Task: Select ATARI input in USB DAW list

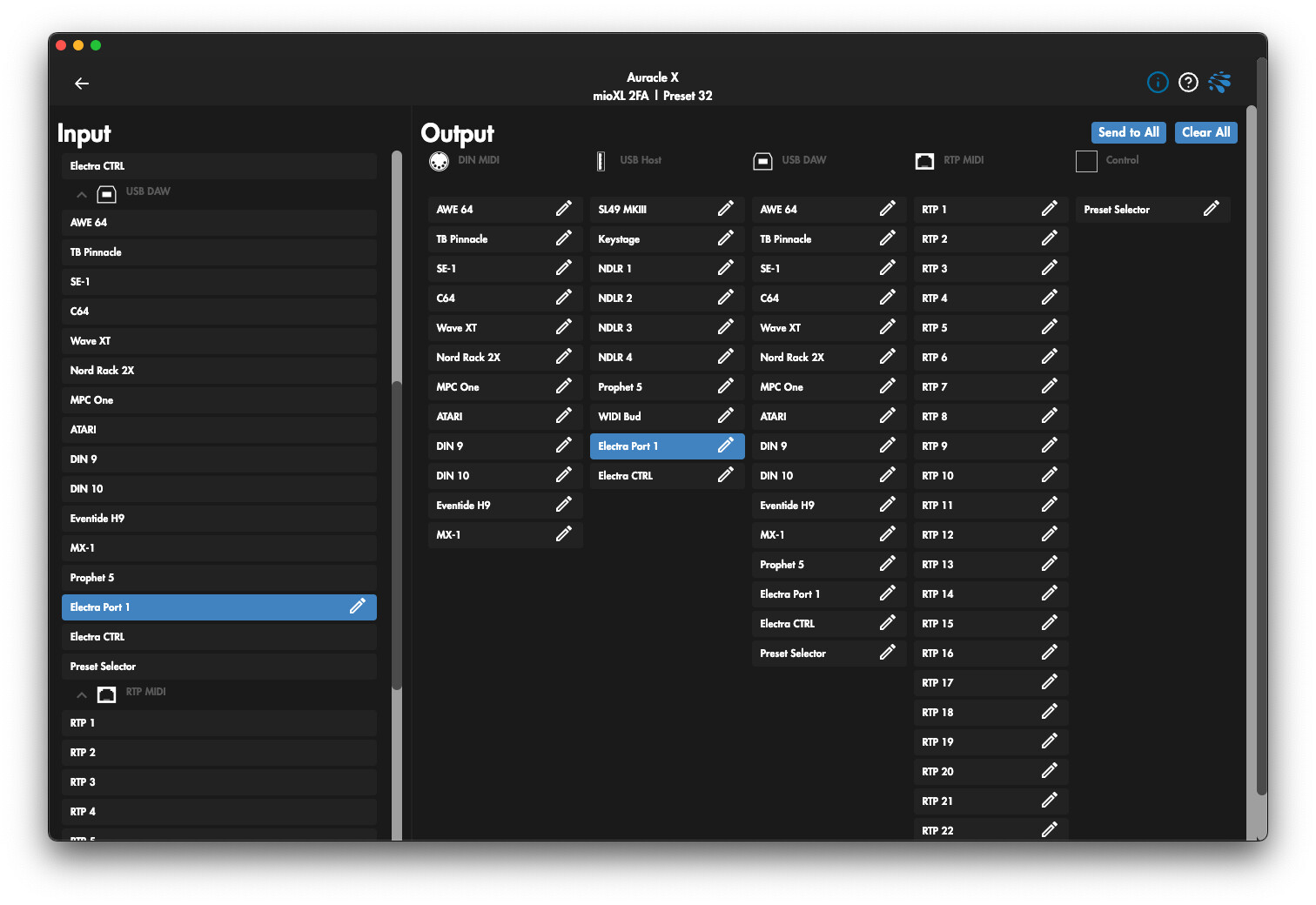Action: tap(219, 430)
